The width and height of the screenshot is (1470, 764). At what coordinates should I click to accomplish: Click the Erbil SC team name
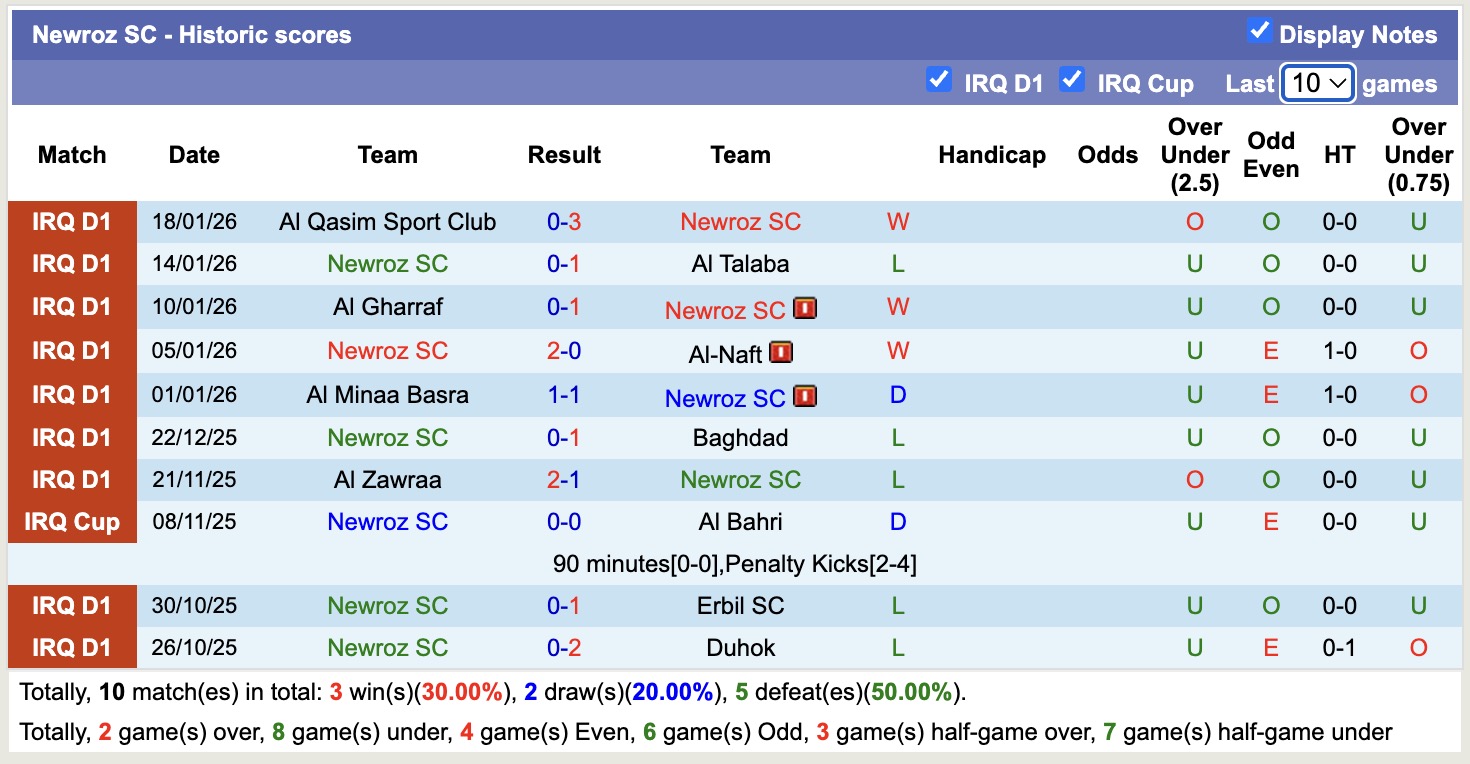click(x=740, y=606)
